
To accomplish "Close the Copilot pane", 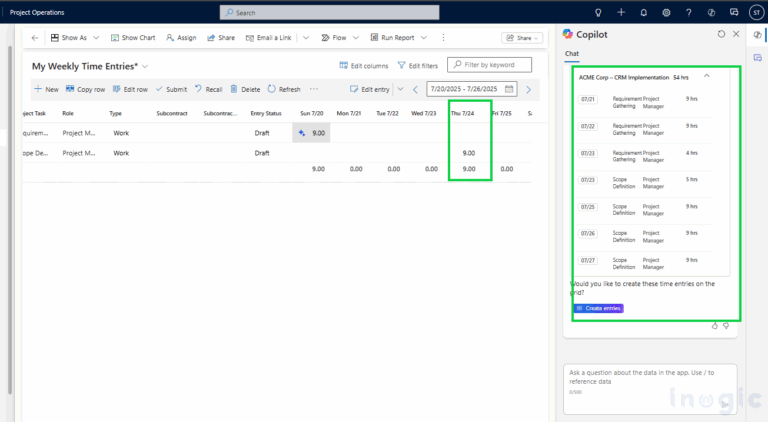I will click(x=736, y=34).
